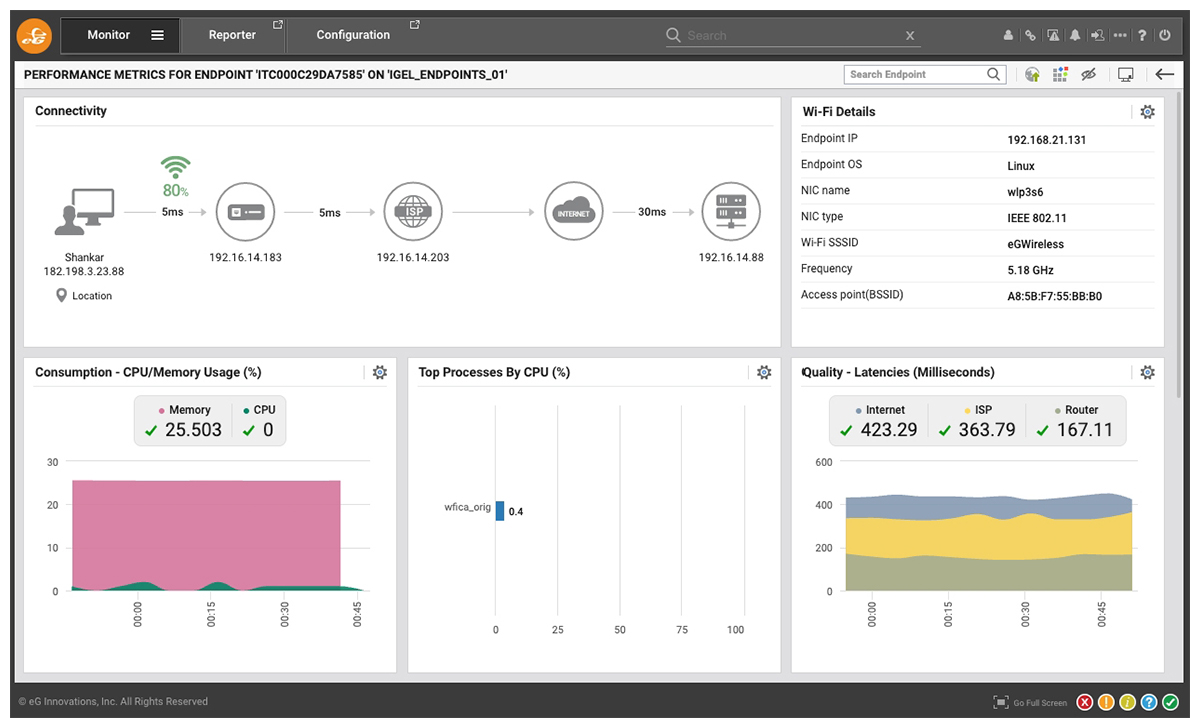Click the back arrow icon
The image size is (1200, 728).
click(x=1164, y=74)
